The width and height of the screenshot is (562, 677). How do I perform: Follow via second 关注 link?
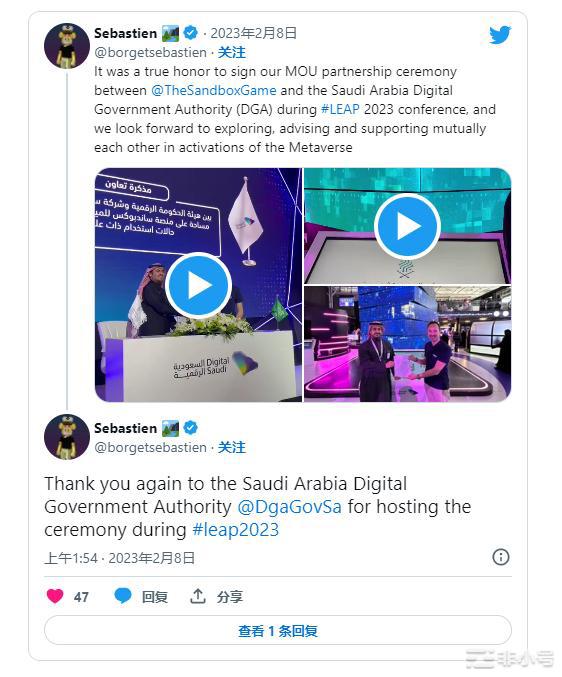231,447
